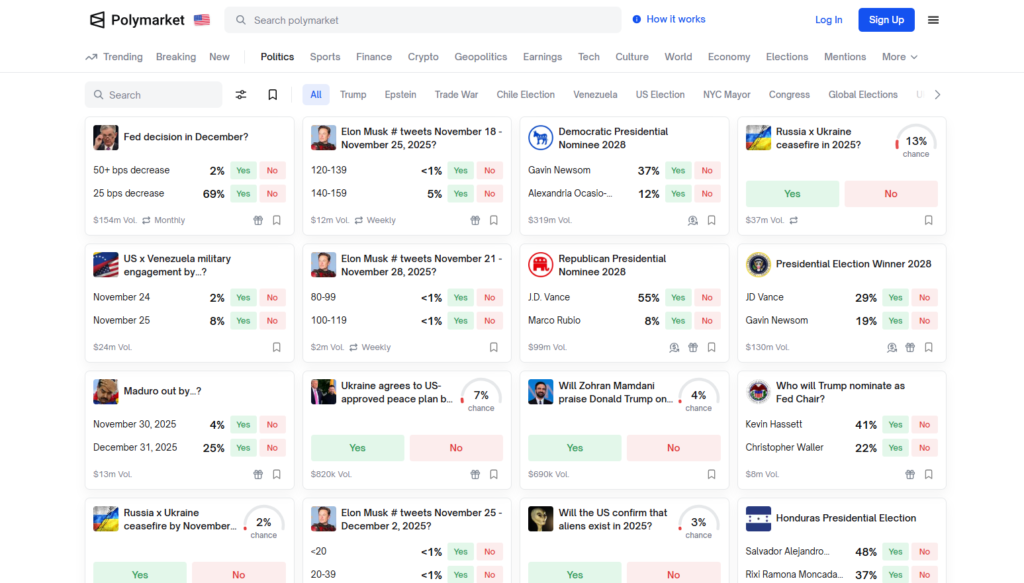Switch to the Crypto category tab
This screenshot has height=583, width=1024.
point(423,57)
